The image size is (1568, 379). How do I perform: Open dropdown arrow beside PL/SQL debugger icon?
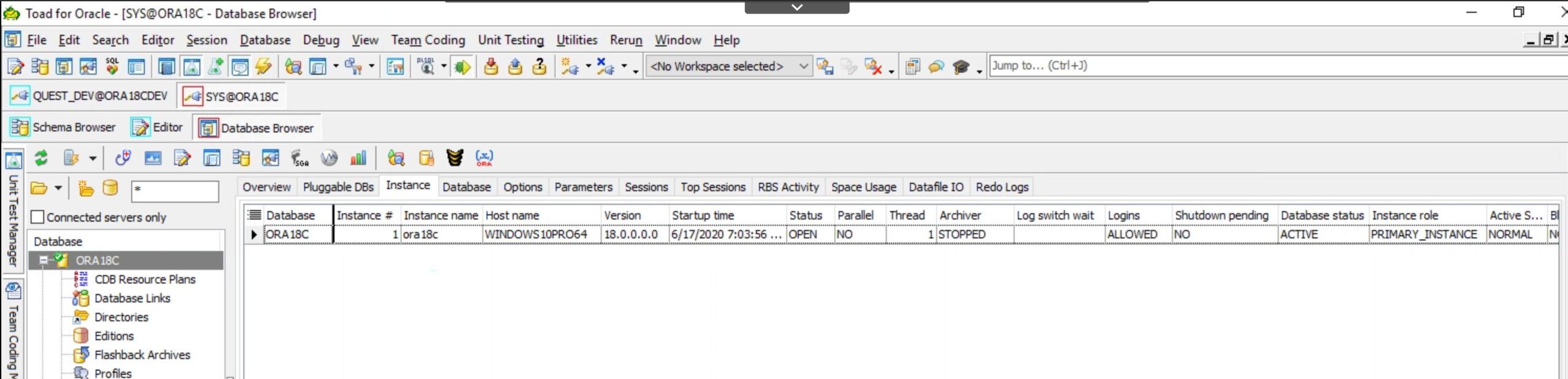tap(443, 66)
